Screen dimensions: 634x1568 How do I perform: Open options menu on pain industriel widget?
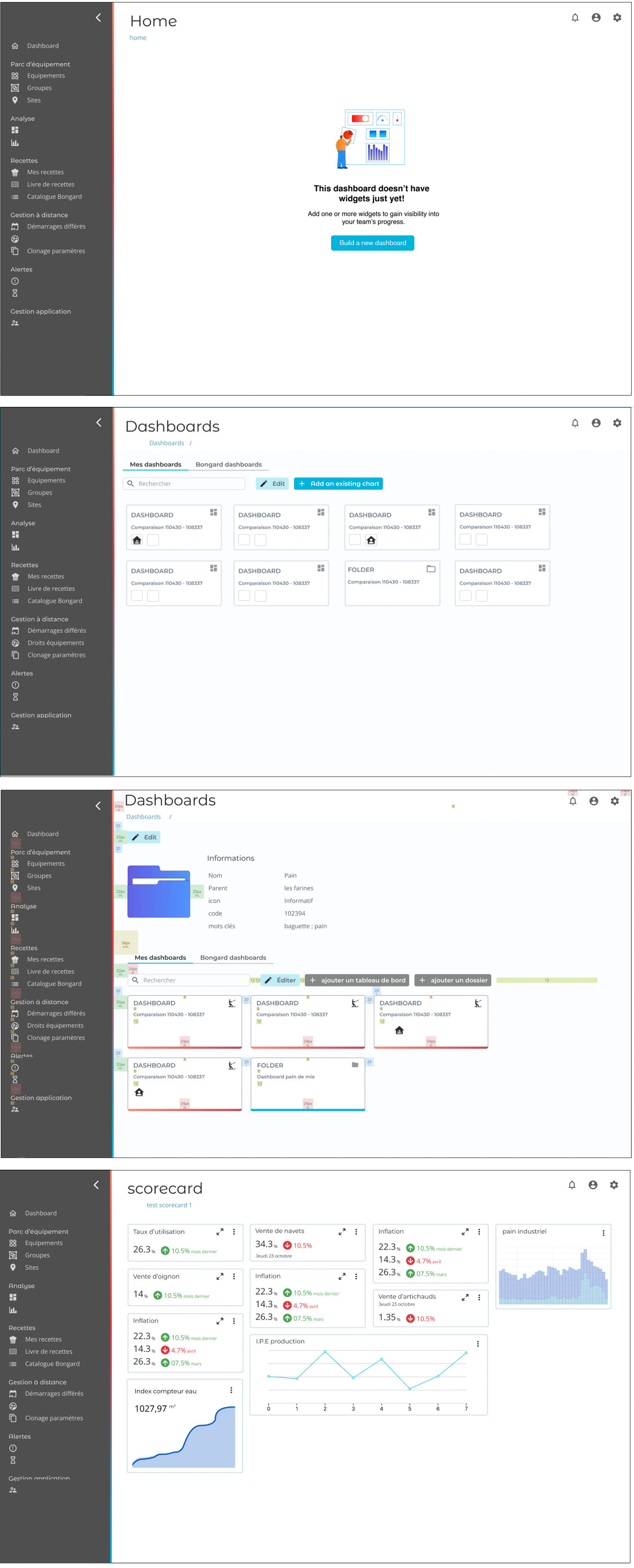click(x=603, y=1232)
